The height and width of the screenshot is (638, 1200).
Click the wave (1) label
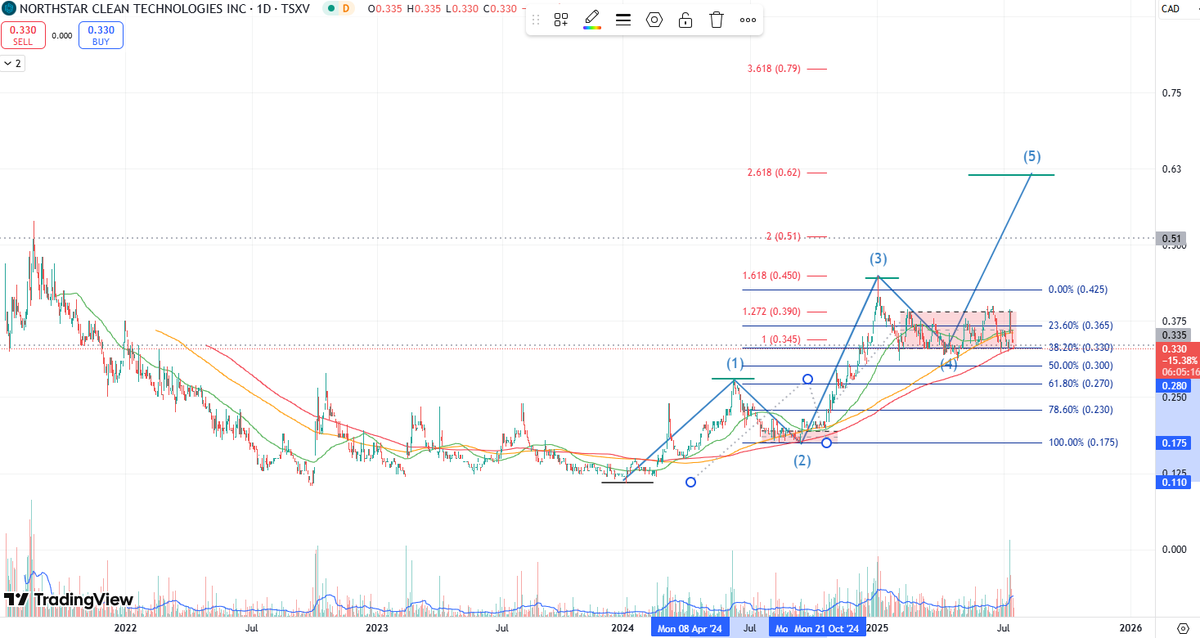(735, 362)
